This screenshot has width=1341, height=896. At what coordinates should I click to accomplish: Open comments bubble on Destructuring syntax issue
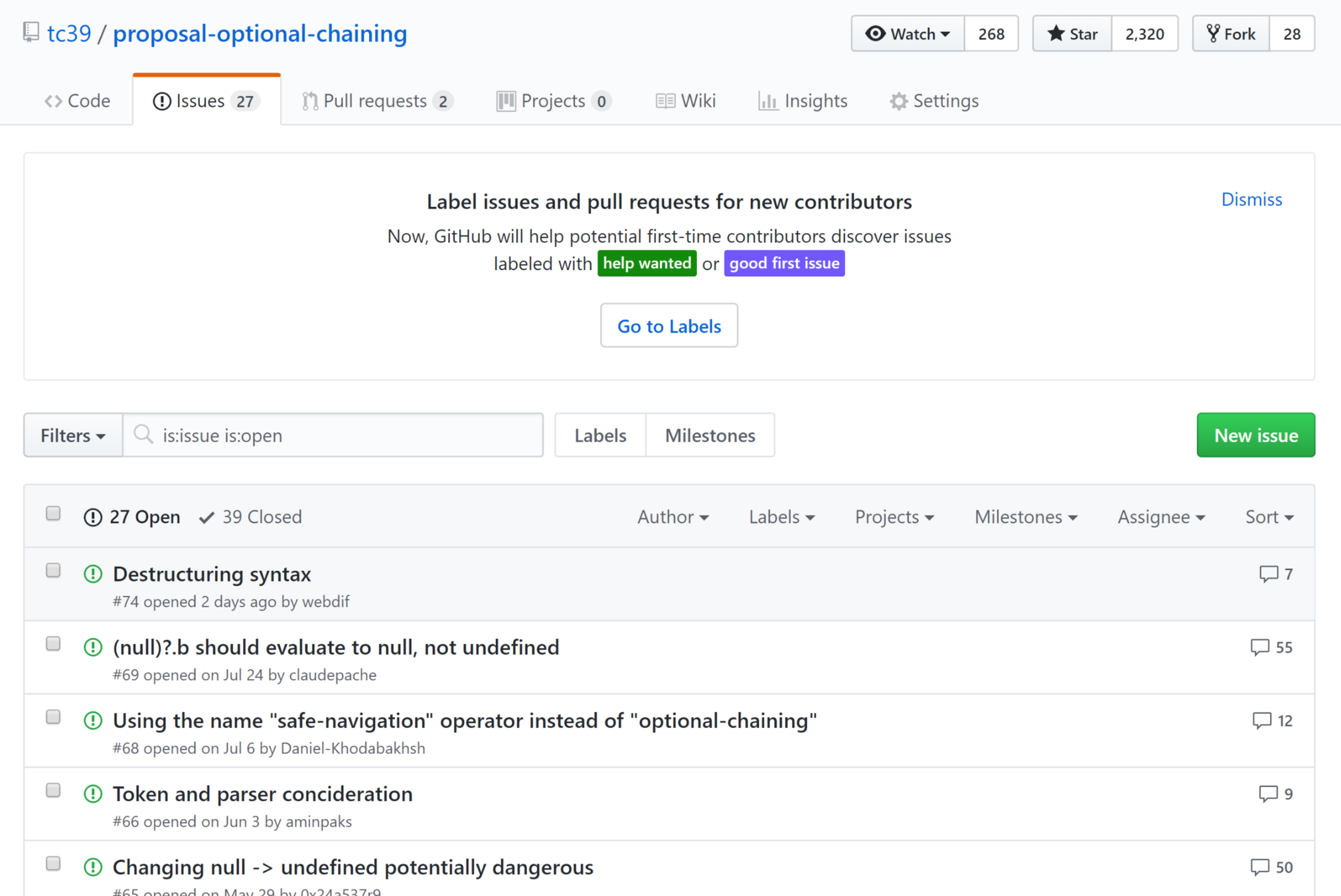[x=1268, y=573]
